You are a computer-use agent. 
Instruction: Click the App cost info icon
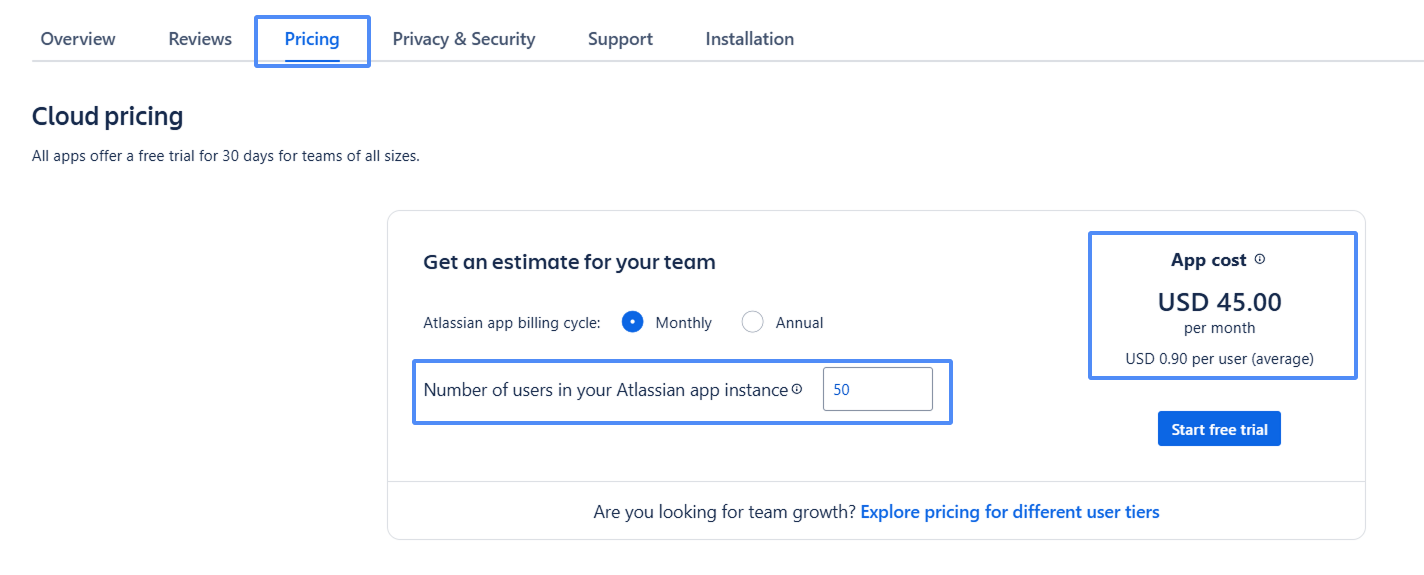point(1260,260)
